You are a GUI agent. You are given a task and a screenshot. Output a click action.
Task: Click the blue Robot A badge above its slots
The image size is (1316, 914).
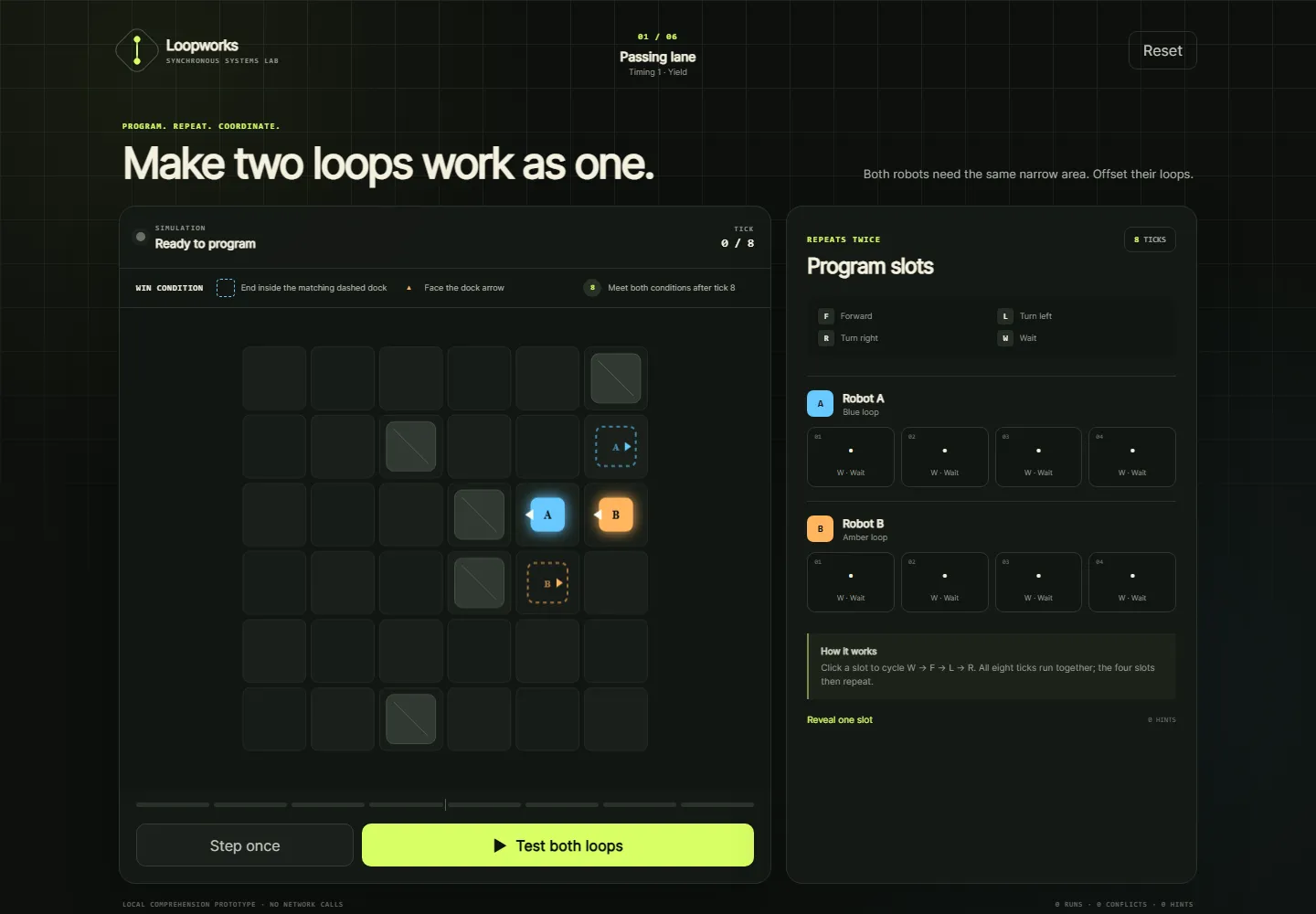pos(820,404)
